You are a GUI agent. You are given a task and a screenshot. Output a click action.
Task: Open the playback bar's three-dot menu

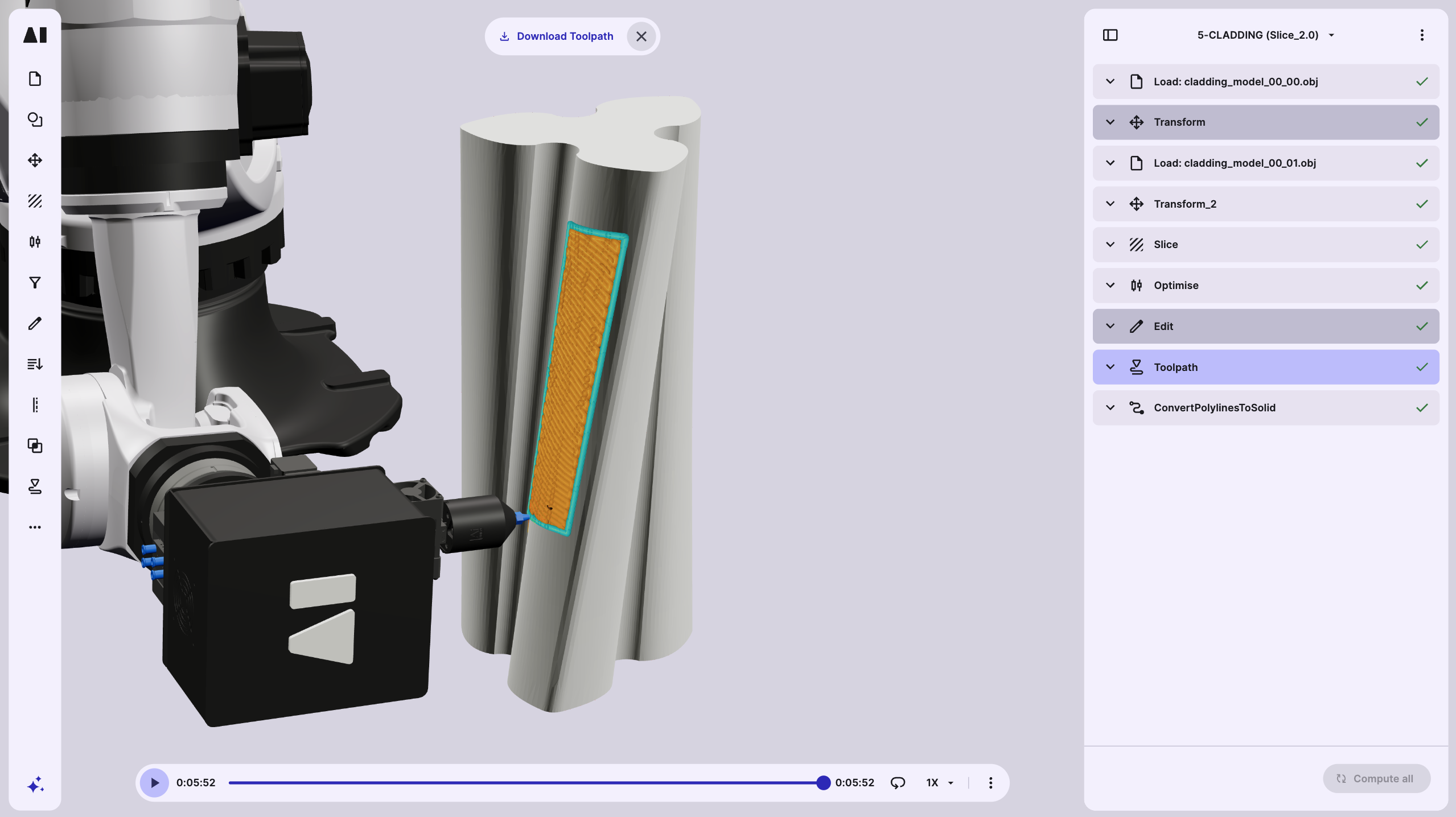990,782
